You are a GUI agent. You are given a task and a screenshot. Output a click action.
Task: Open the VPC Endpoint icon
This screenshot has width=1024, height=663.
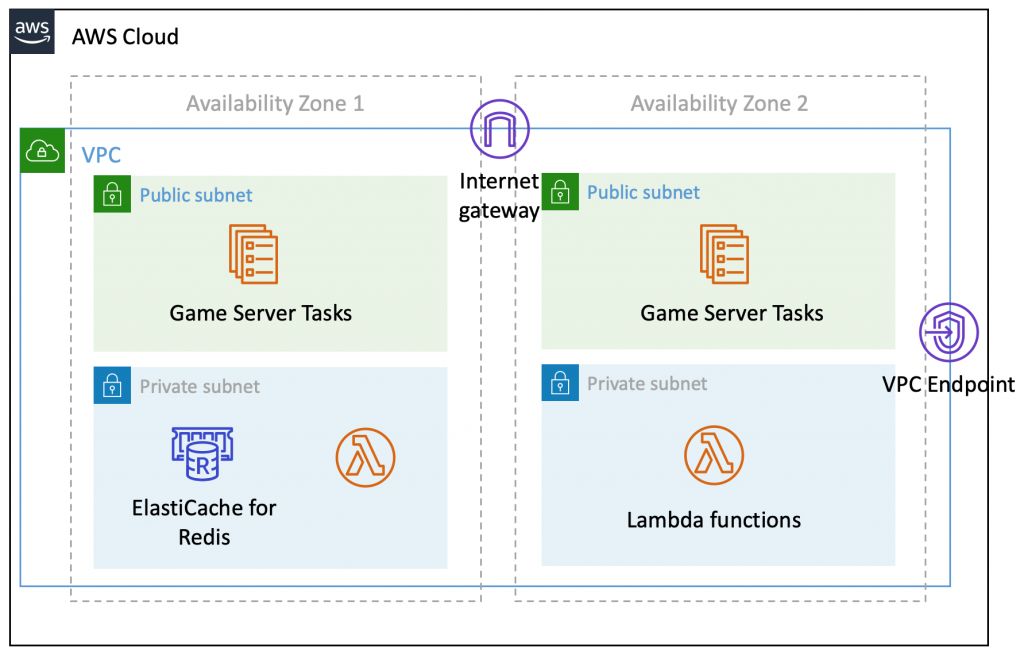pos(948,333)
